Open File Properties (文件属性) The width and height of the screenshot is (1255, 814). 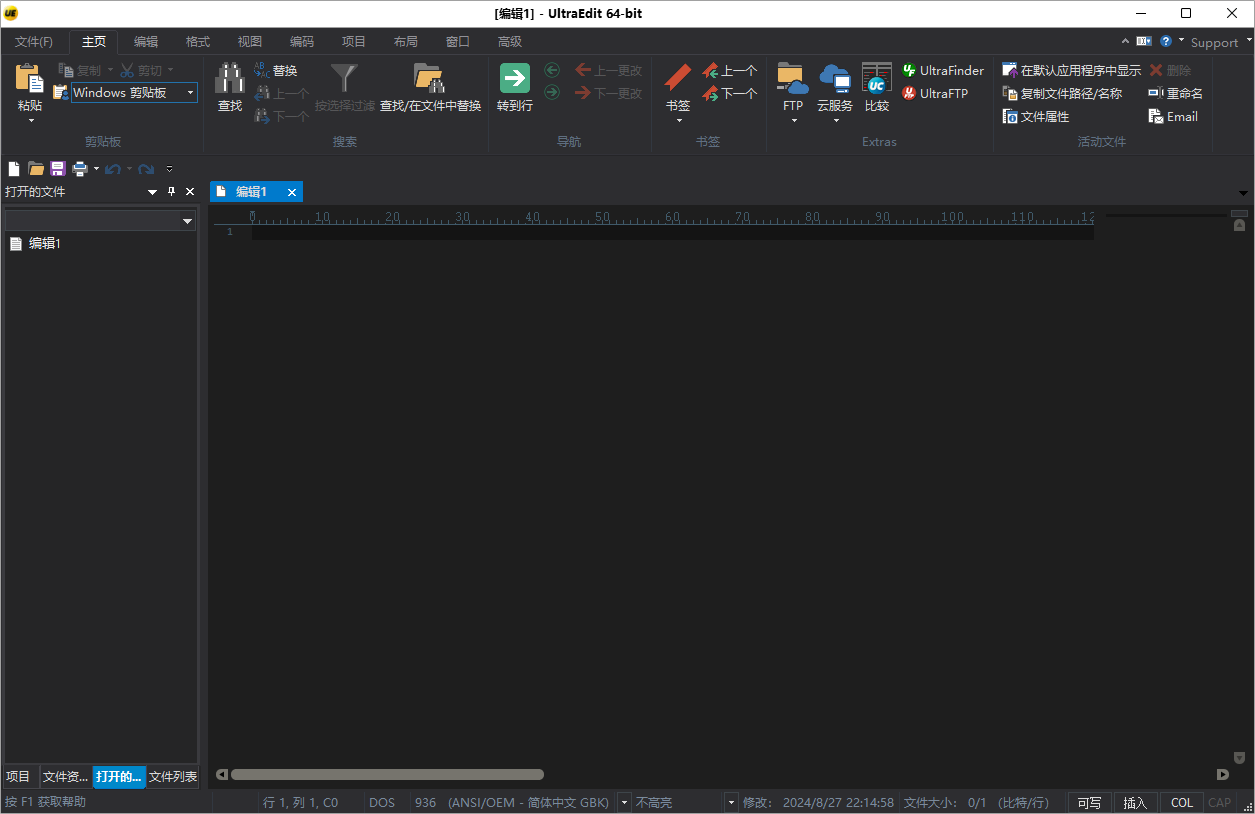1036,116
